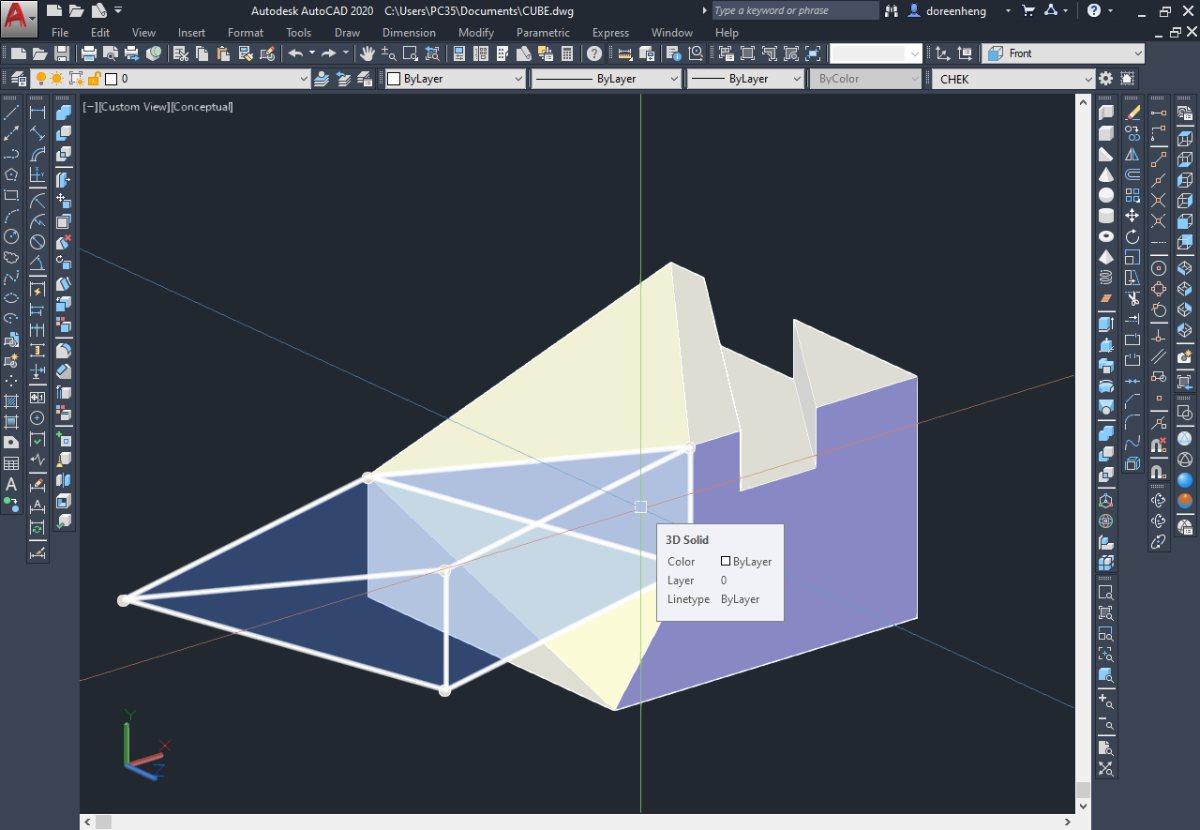Toggle layer 0 lock padlock

(x=93, y=78)
